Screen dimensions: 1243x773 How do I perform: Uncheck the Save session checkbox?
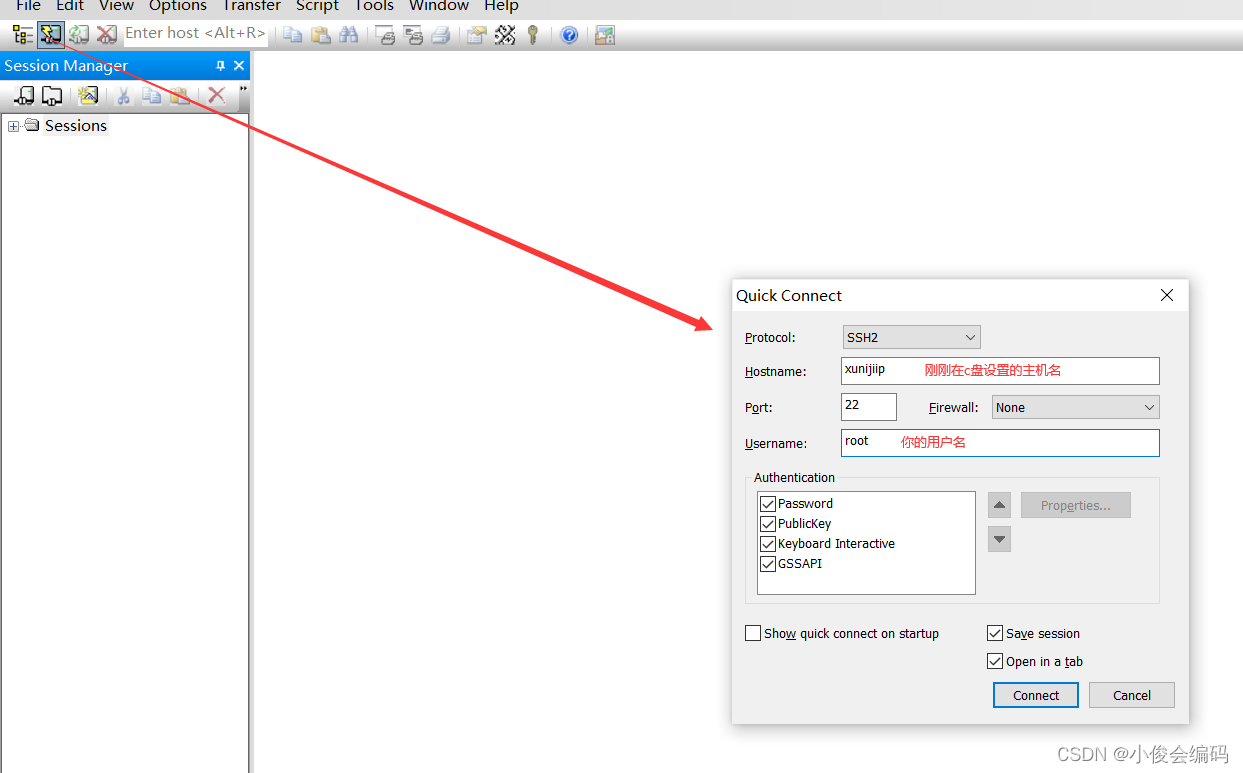[994, 633]
